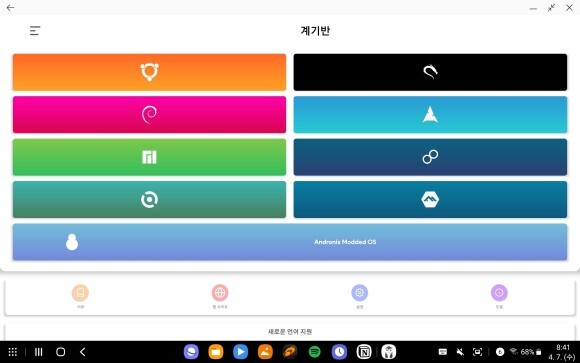The image size is (580, 363).
Task: Open the '새로운 언어 지원' card
Action: (290, 332)
